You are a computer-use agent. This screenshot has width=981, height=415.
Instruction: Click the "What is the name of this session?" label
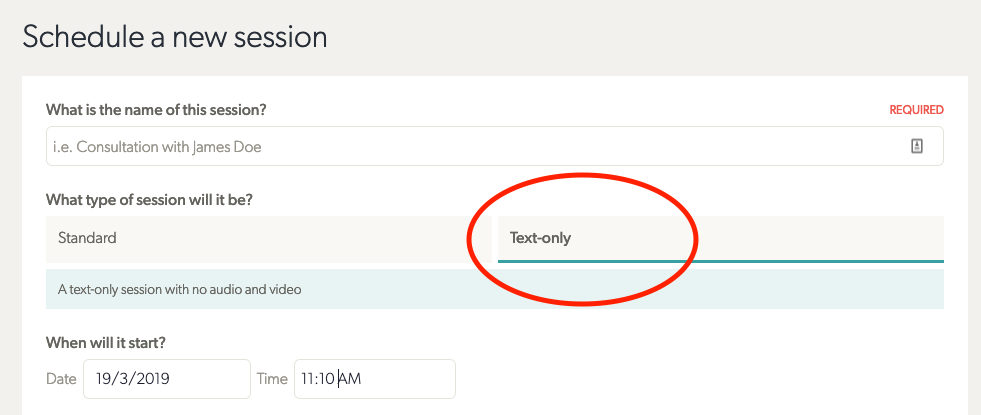tap(156, 110)
